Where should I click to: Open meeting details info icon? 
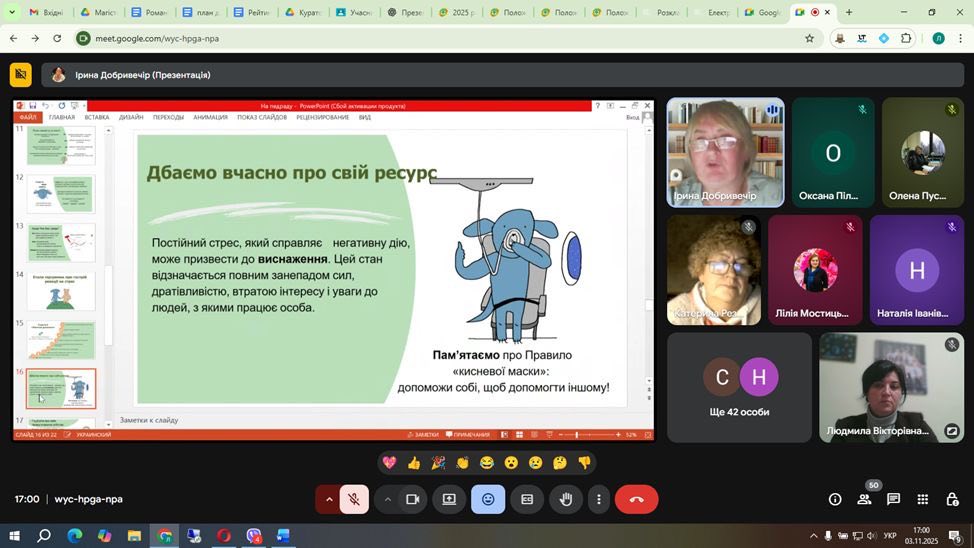point(835,499)
